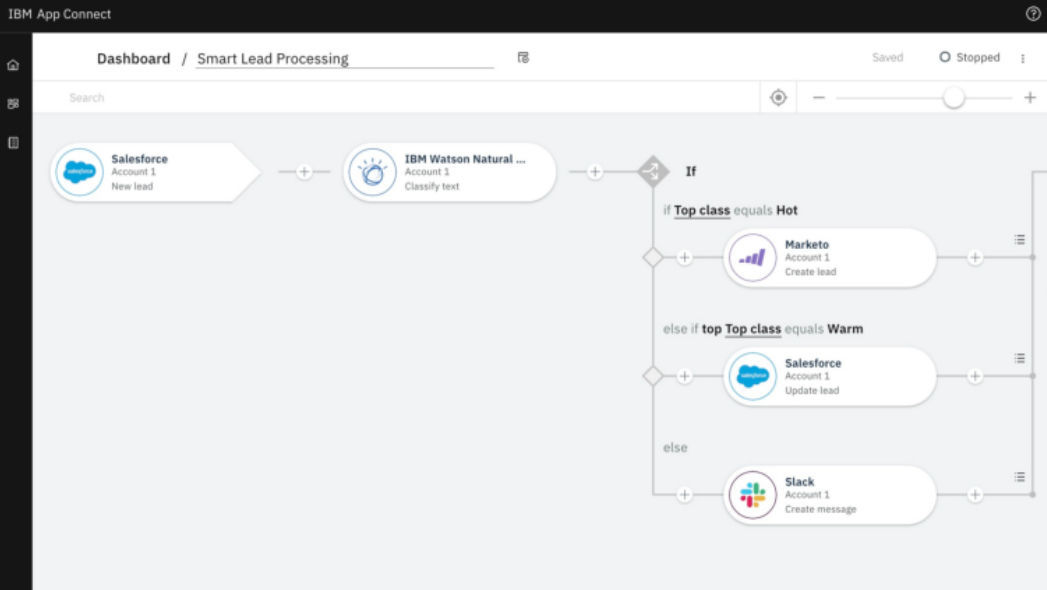The width and height of the screenshot is (1047, 590).
Task: Open options menu on the Marketo branch
Action: (1019, 240)
